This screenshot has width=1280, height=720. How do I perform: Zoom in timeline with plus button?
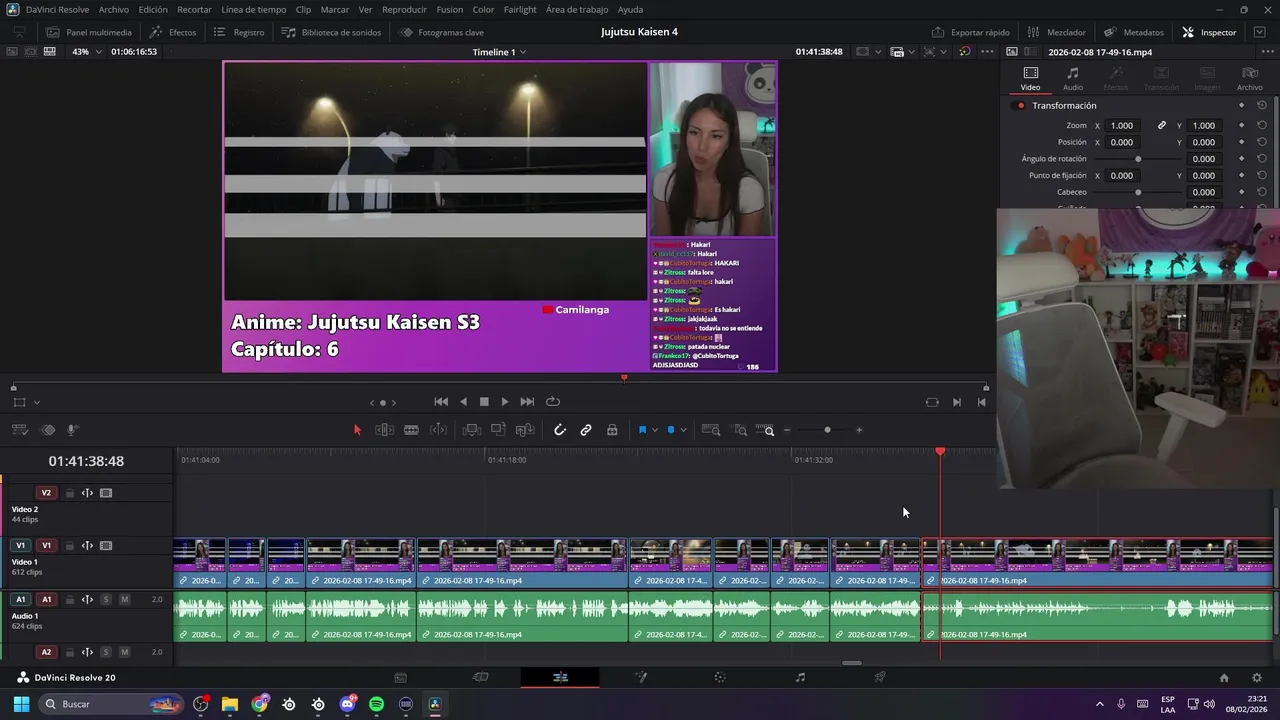coord(859,430)
